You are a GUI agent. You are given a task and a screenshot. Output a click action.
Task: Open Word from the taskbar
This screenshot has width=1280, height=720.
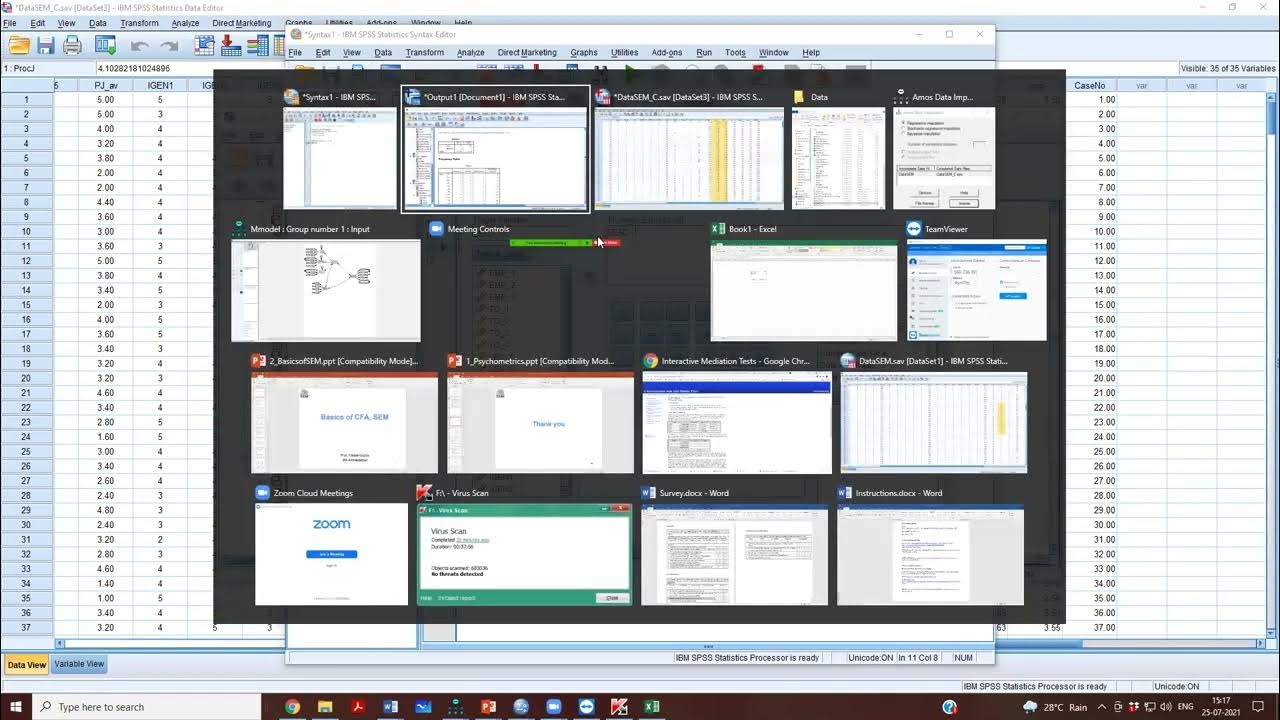coord(390,707)
